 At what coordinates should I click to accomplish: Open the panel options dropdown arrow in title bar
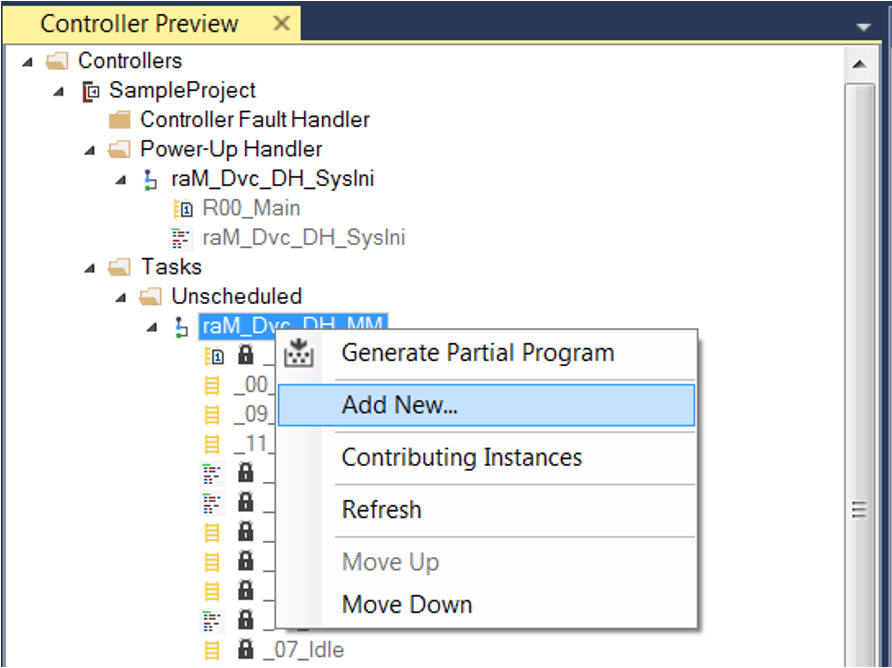click(x=864, y=27)
